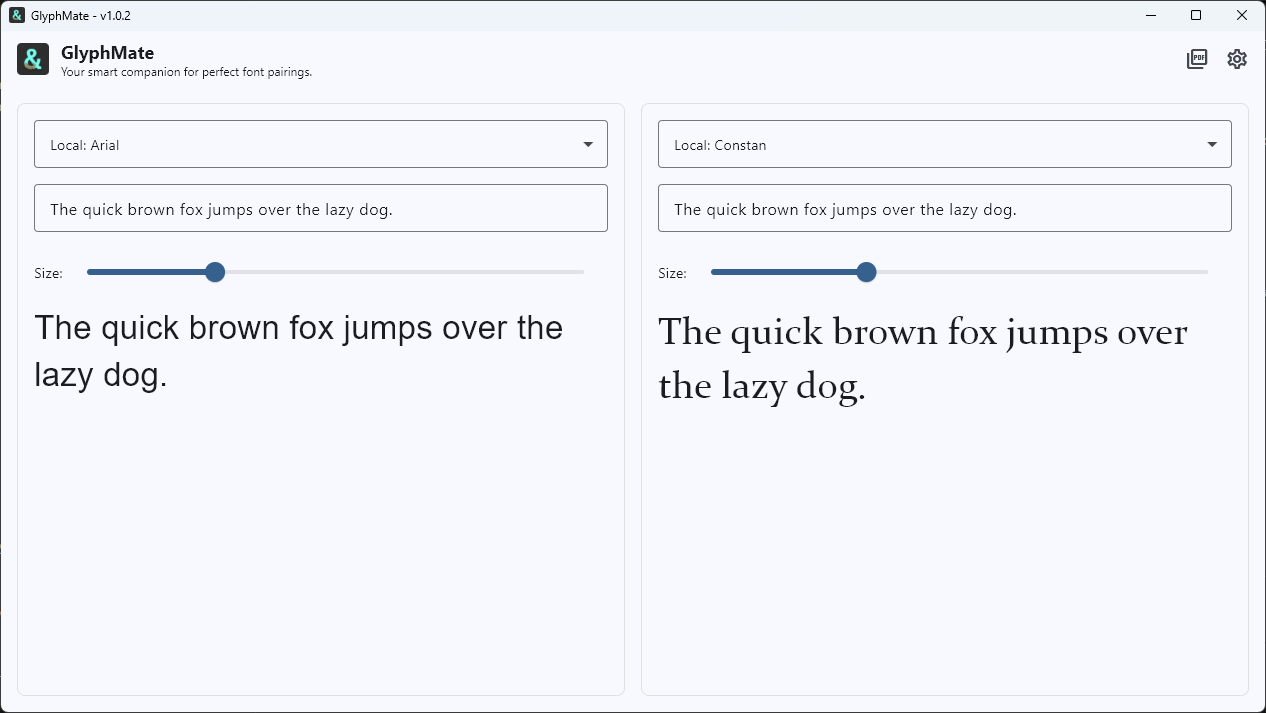
Task: Click the PDF export icon
Action: (1196, 59)
